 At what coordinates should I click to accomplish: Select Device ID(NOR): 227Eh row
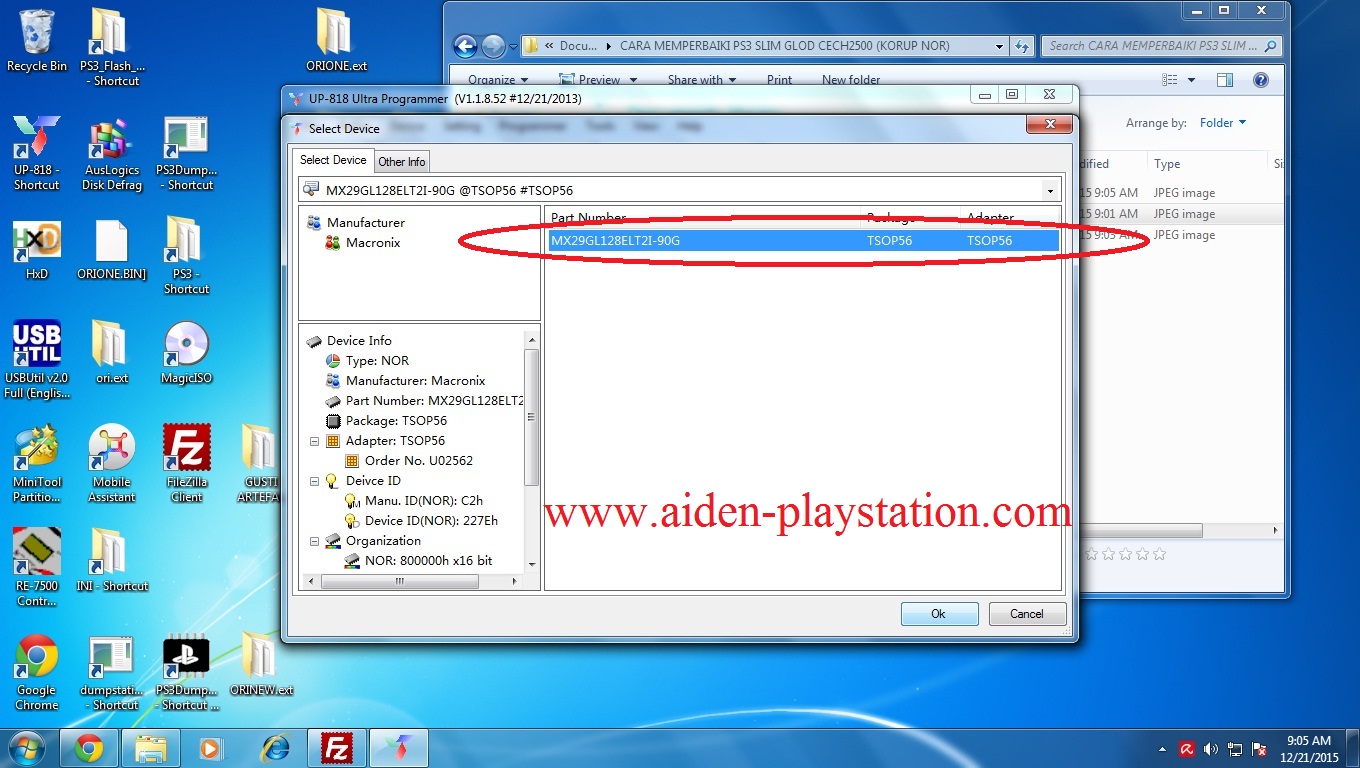[x=431, y=520]
